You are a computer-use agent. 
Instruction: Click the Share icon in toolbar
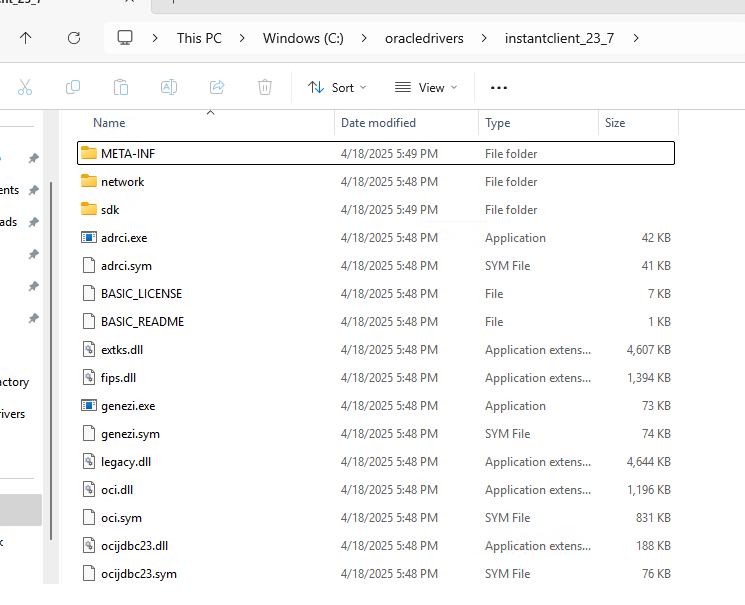[x=217, y=87]
